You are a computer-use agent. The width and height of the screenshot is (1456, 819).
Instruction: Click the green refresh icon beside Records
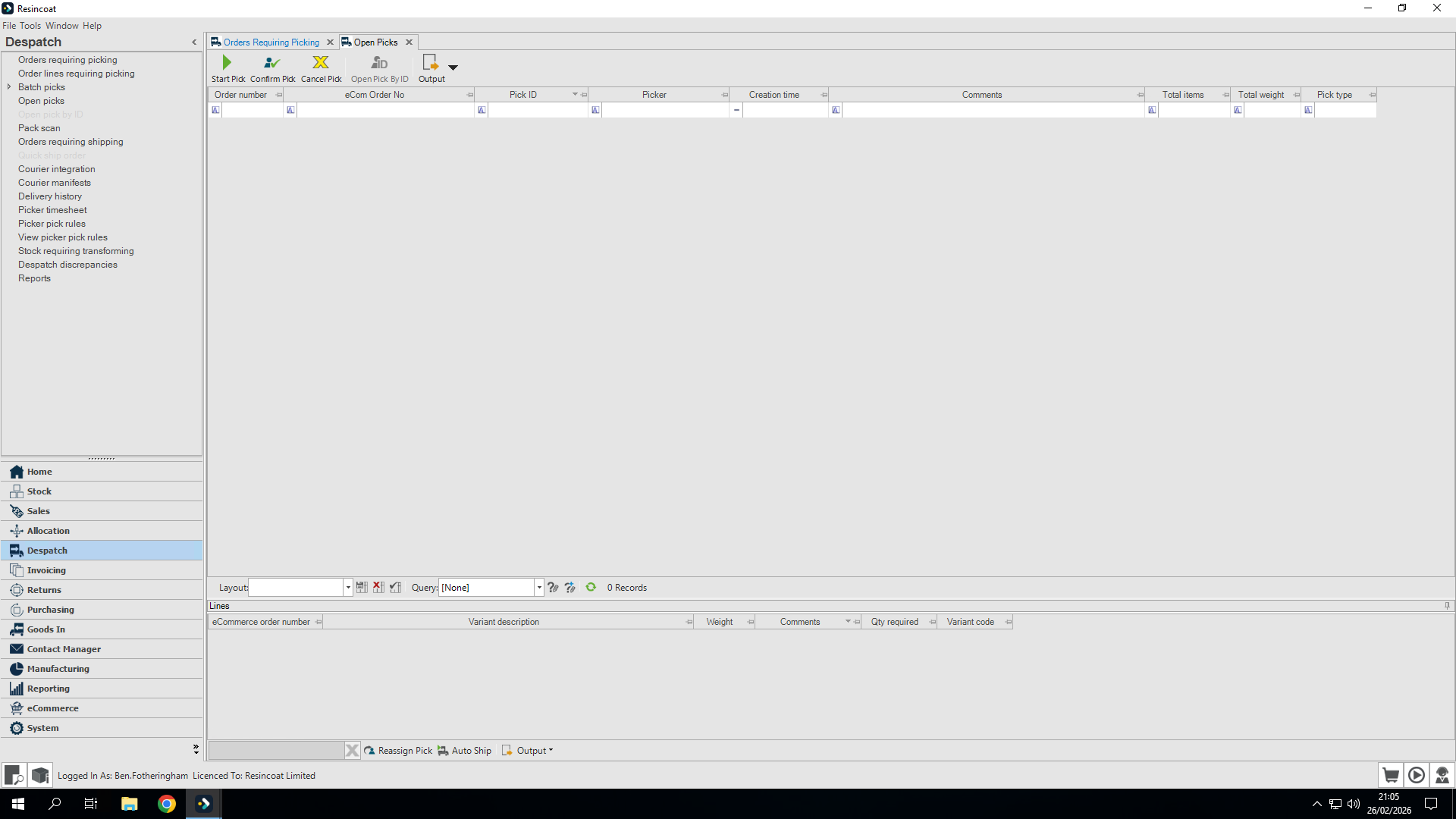click(591, 587)
